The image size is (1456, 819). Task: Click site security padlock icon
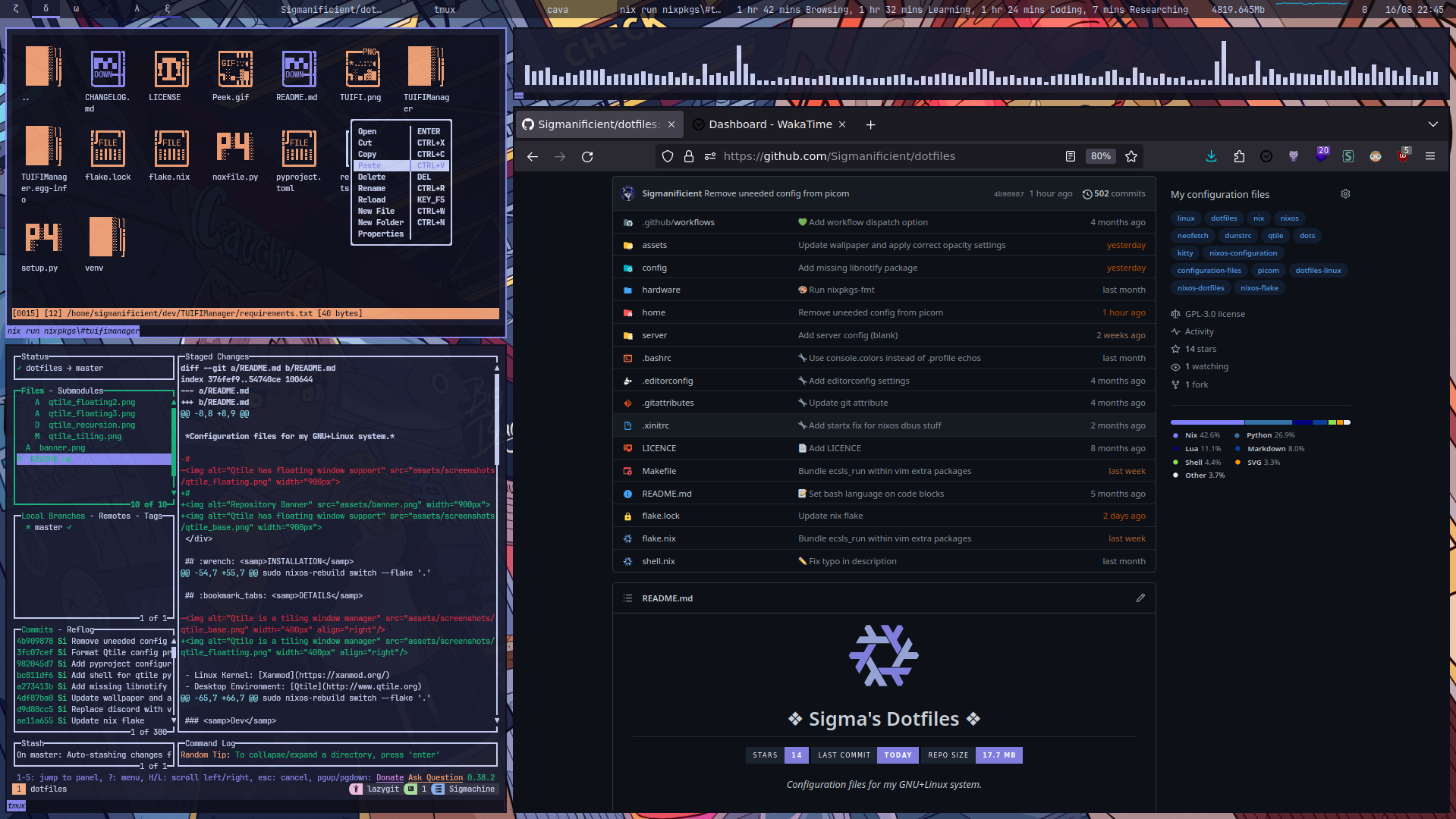(x=689, y=156)
